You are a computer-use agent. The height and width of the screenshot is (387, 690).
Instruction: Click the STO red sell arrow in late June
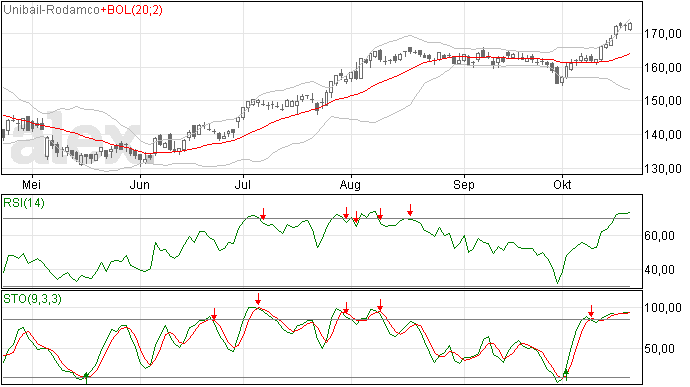214,314
